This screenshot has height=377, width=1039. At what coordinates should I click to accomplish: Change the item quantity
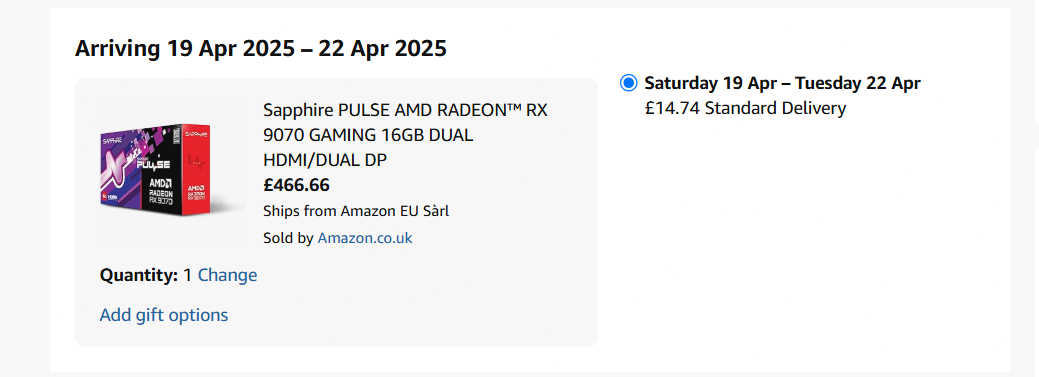pos(227,275)
